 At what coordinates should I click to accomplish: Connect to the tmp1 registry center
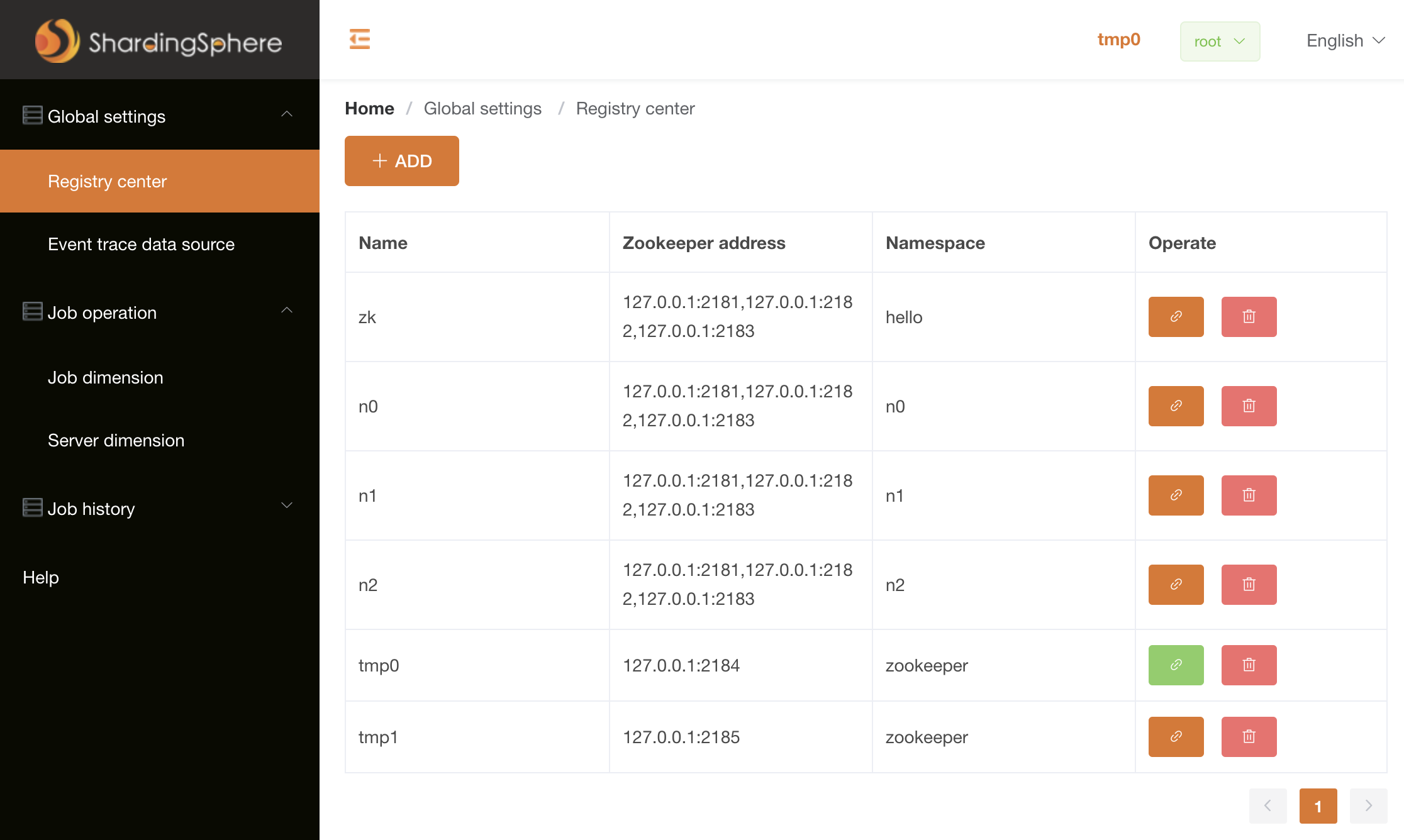tap(1176, 737)
